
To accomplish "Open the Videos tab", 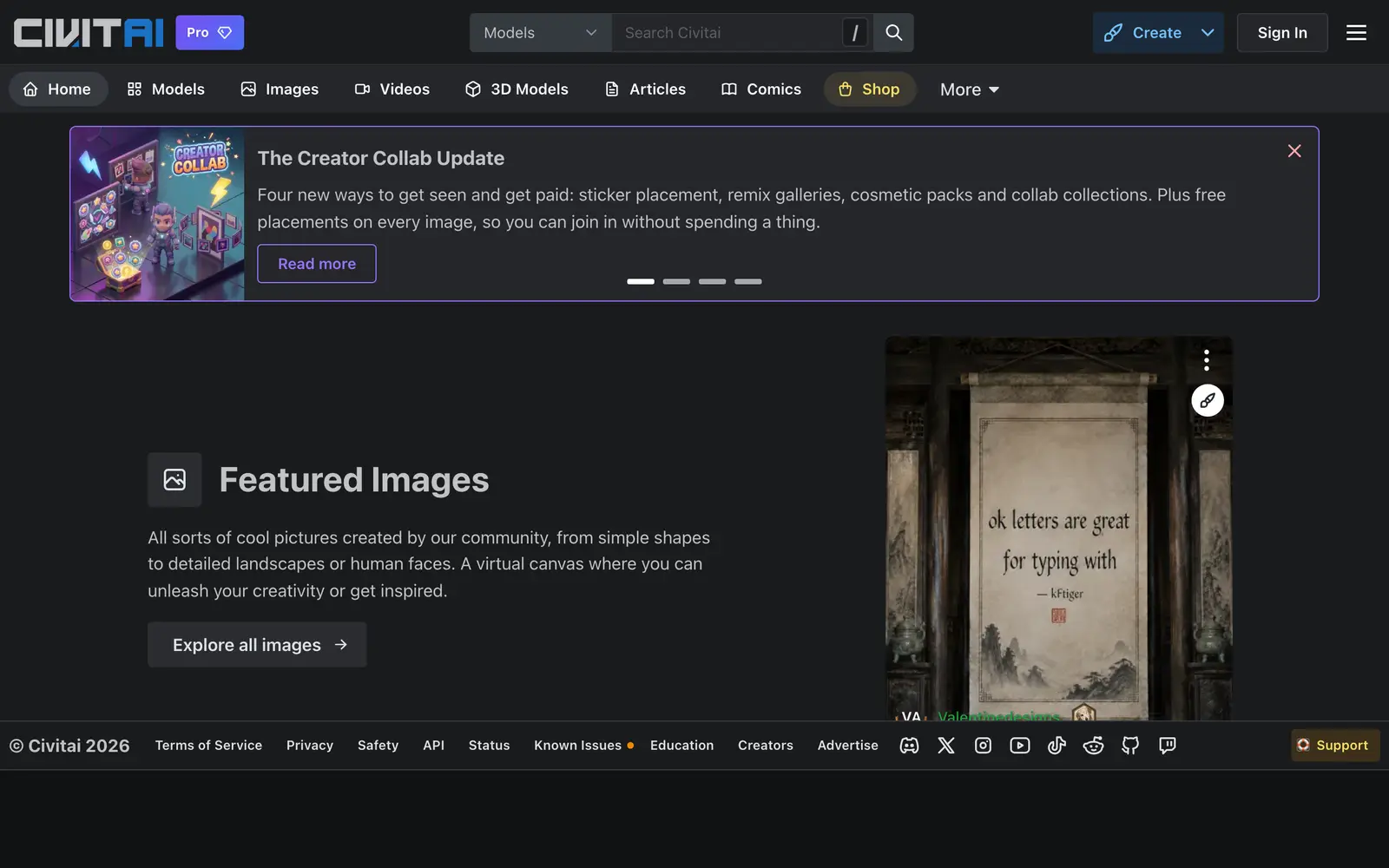I will pos(392,89).
